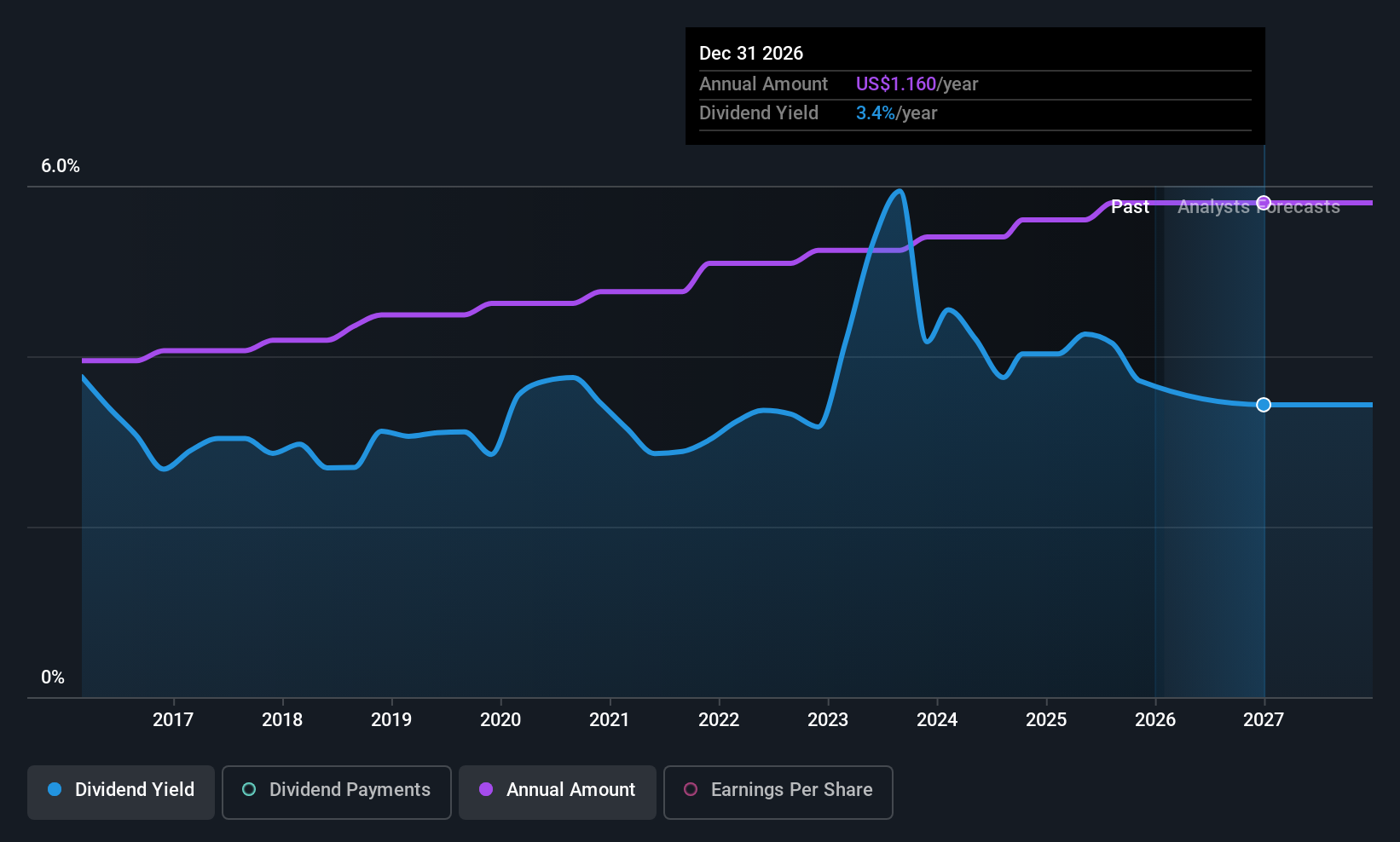This screenshot has width=1400, height=842.
Task: Select the Analysts Forecasts section label
Action: [1258, 206]
